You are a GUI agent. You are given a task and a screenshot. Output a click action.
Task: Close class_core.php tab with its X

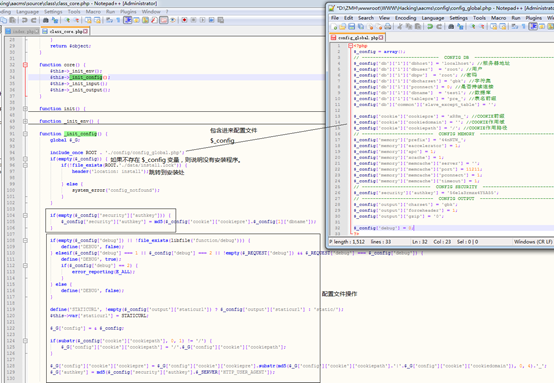pyautogui.click(x=86, y=31)
